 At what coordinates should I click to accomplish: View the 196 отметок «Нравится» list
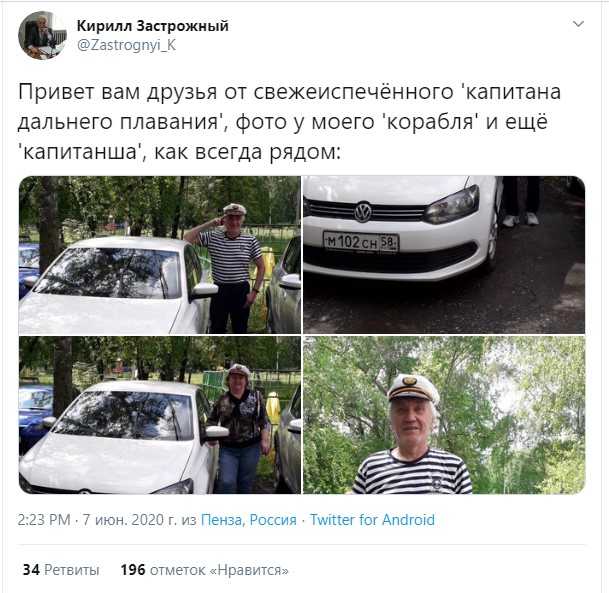(x=205, y=570)
